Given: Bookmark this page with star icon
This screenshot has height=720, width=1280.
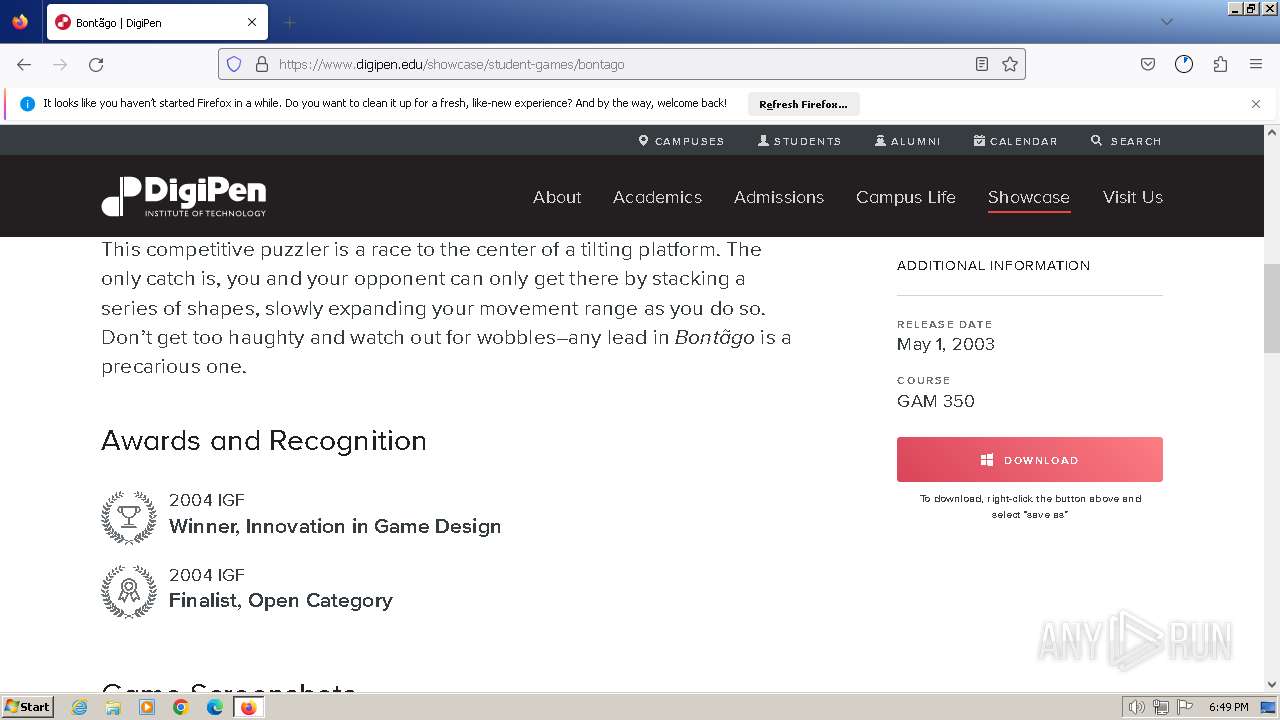Looking at the screenshot, I should pos(1010,64).
